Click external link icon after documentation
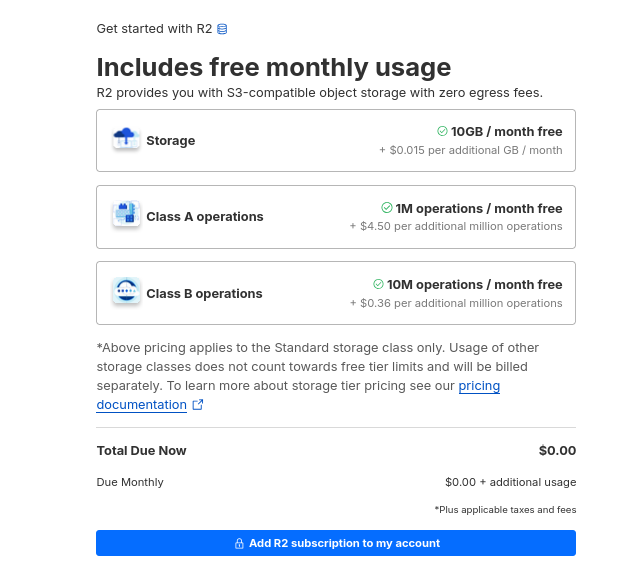Viewport: 634px width, 566px height. point(198,405)
